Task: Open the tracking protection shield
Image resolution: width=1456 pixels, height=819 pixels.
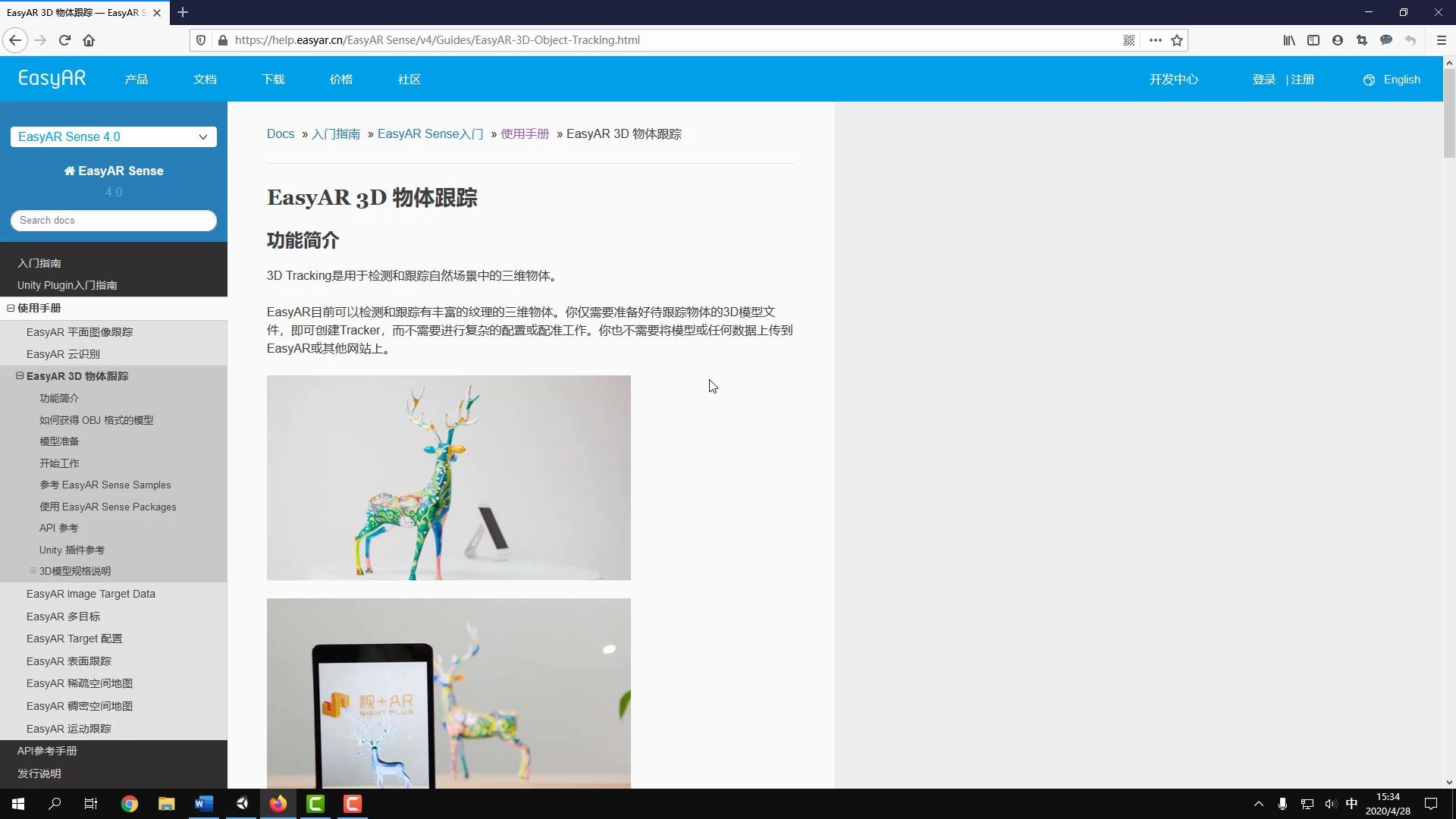Action: [x=199, y=39]
